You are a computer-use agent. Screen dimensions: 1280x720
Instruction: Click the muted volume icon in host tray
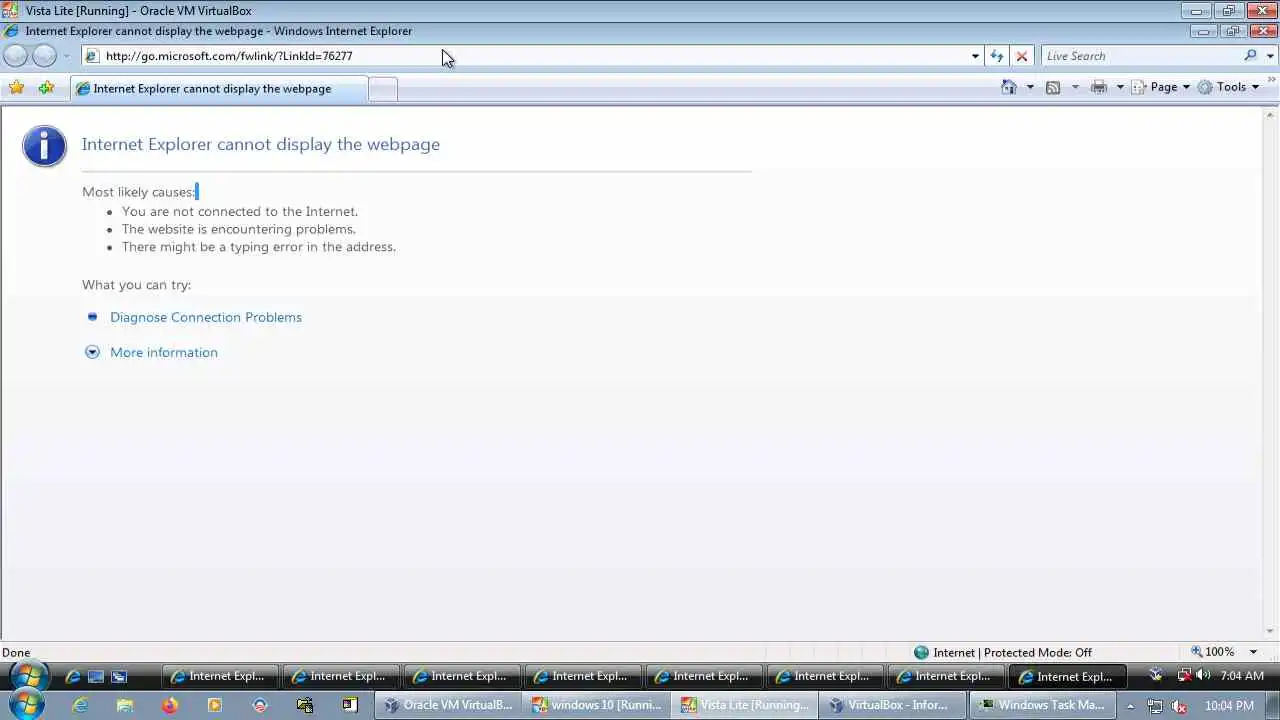pyautogui.click(x=1179, y=706)
